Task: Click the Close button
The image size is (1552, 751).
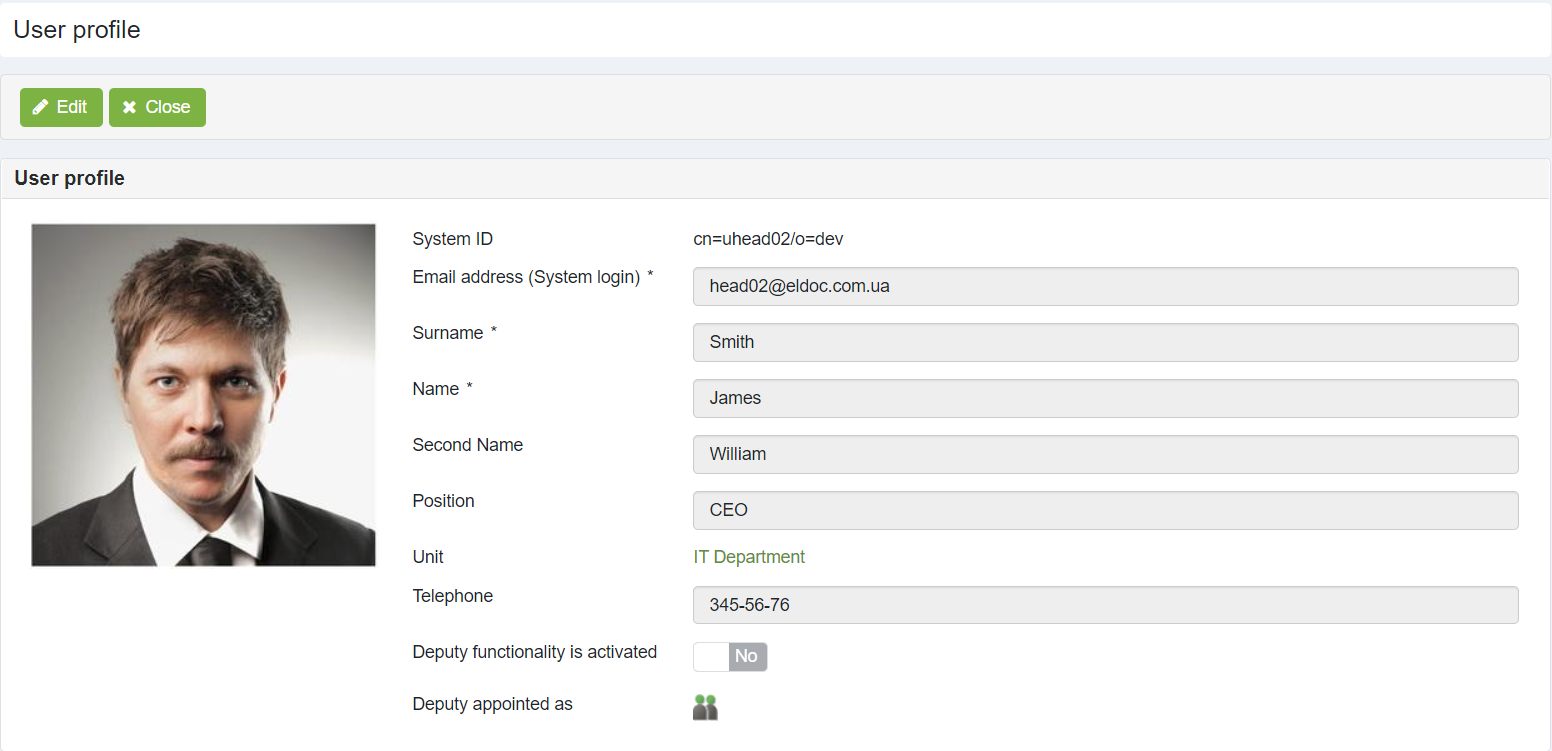Action: (x=157, y=107)
